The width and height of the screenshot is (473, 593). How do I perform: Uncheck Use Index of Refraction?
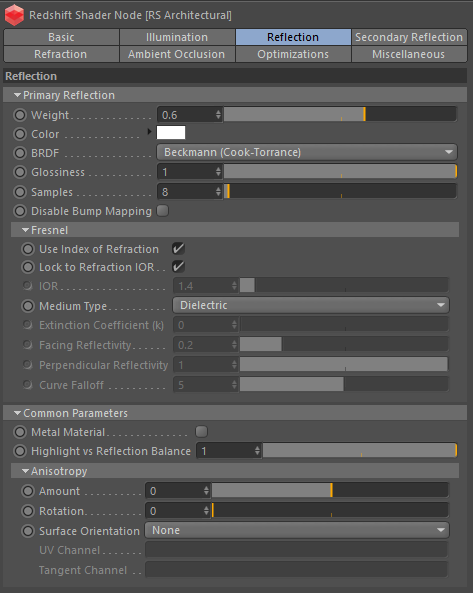[178, 248]
